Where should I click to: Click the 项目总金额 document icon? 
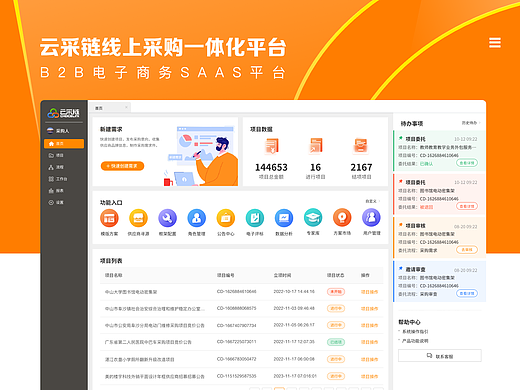coord(272,146)
